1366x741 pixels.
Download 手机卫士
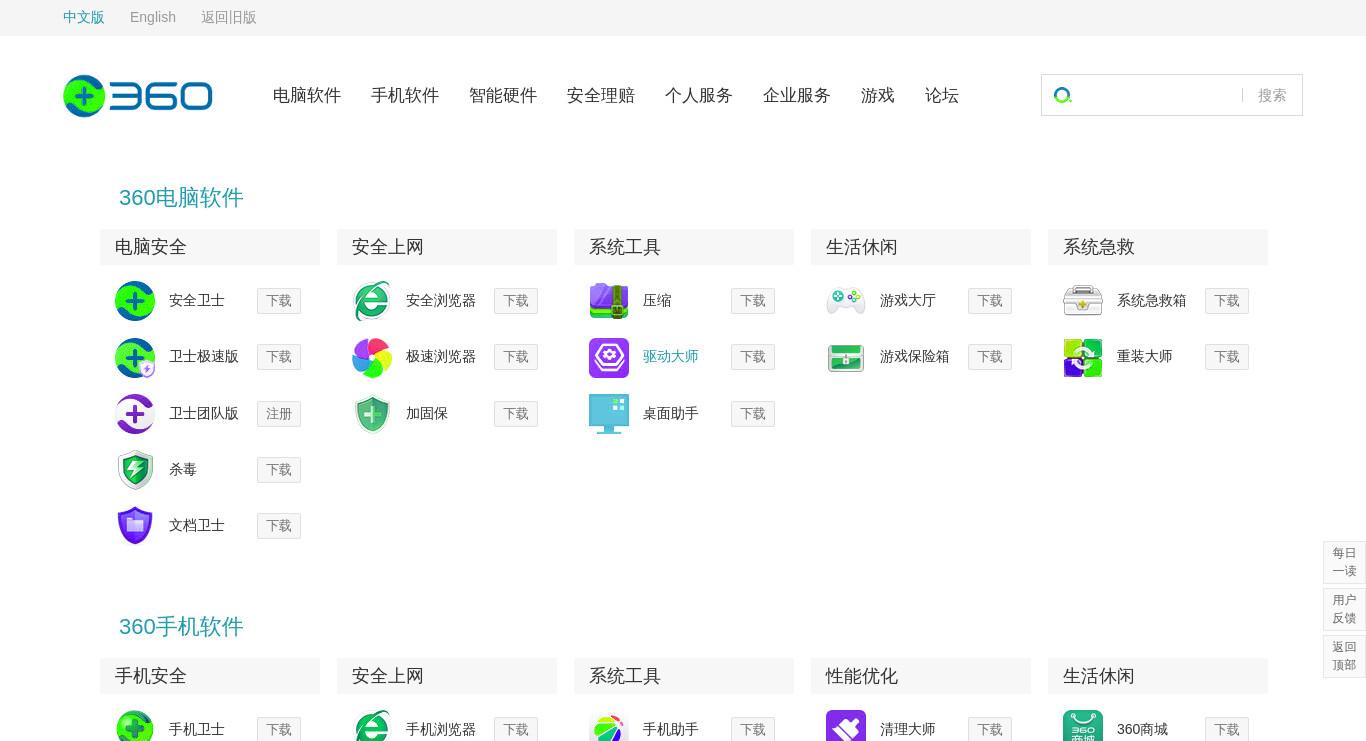coord(279,730)
